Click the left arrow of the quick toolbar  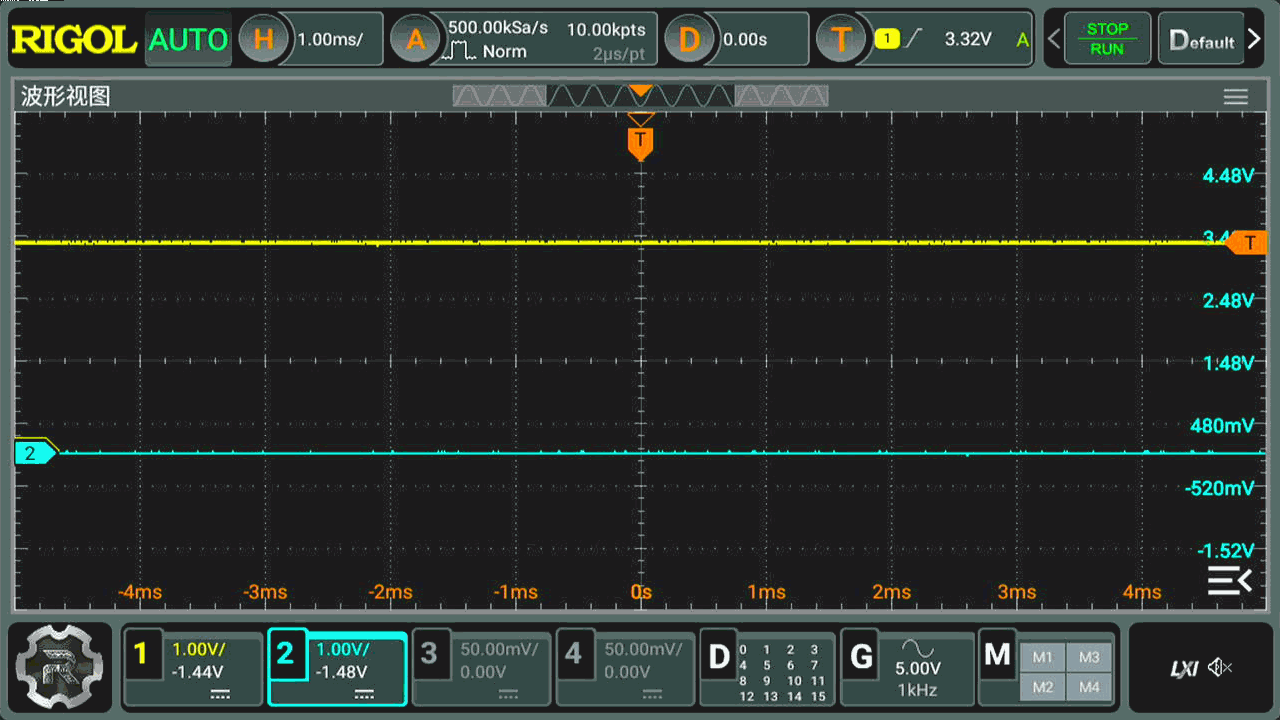(1053, 40)
